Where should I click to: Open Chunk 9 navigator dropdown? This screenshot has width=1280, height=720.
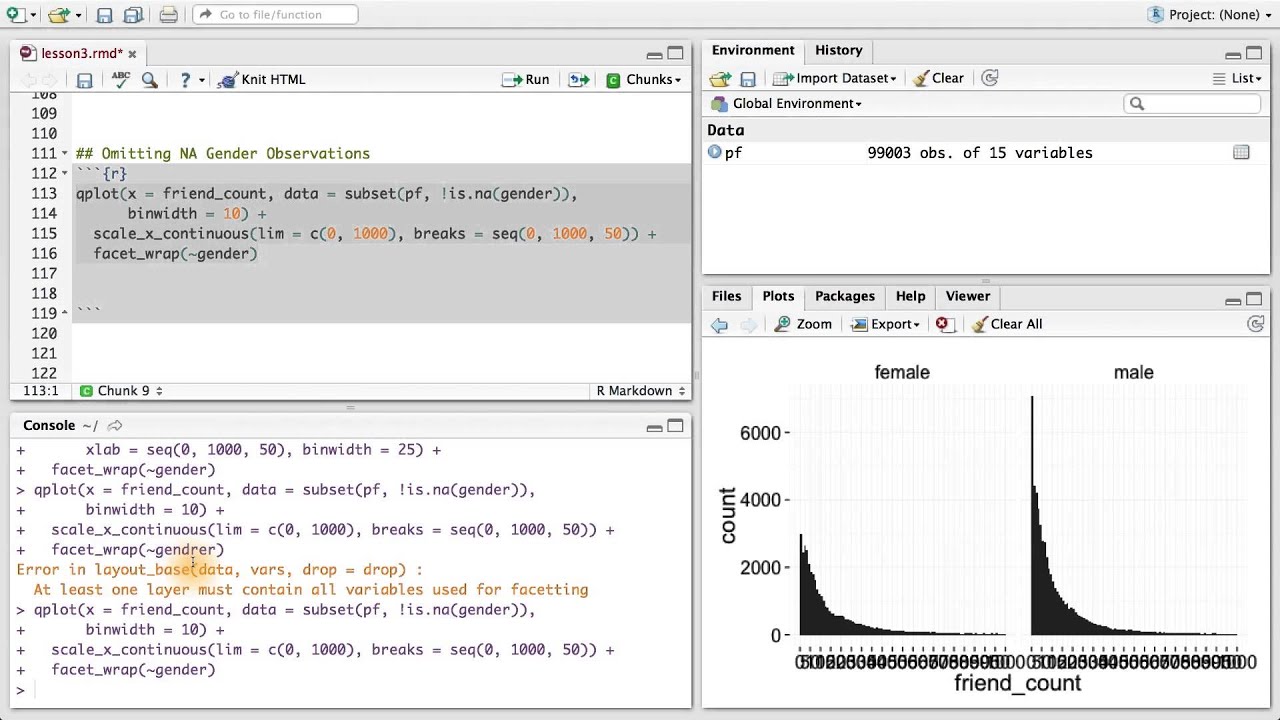coord(121,391)
